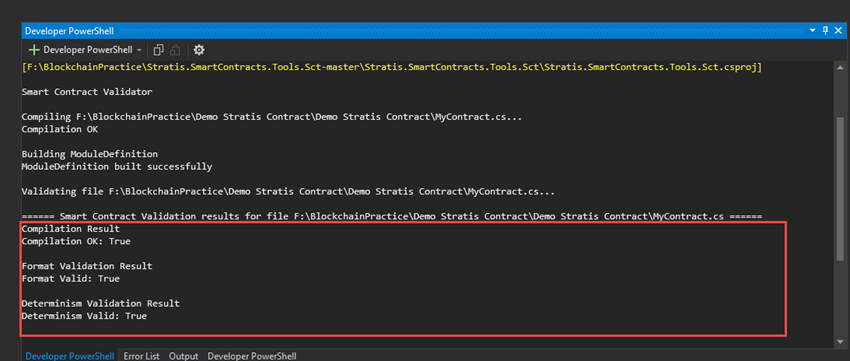Click 'Determinism Valid: True' line
The width and height of the screenshot is (850, 361).
[84, 316]
